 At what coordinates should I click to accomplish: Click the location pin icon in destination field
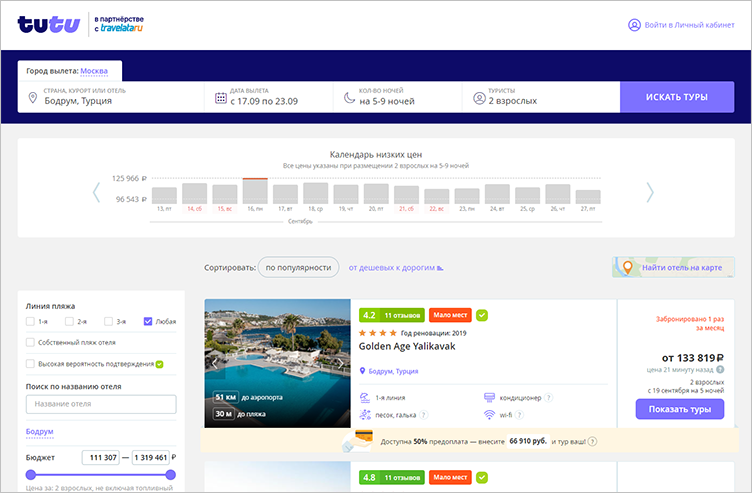(x=33, y=97)
